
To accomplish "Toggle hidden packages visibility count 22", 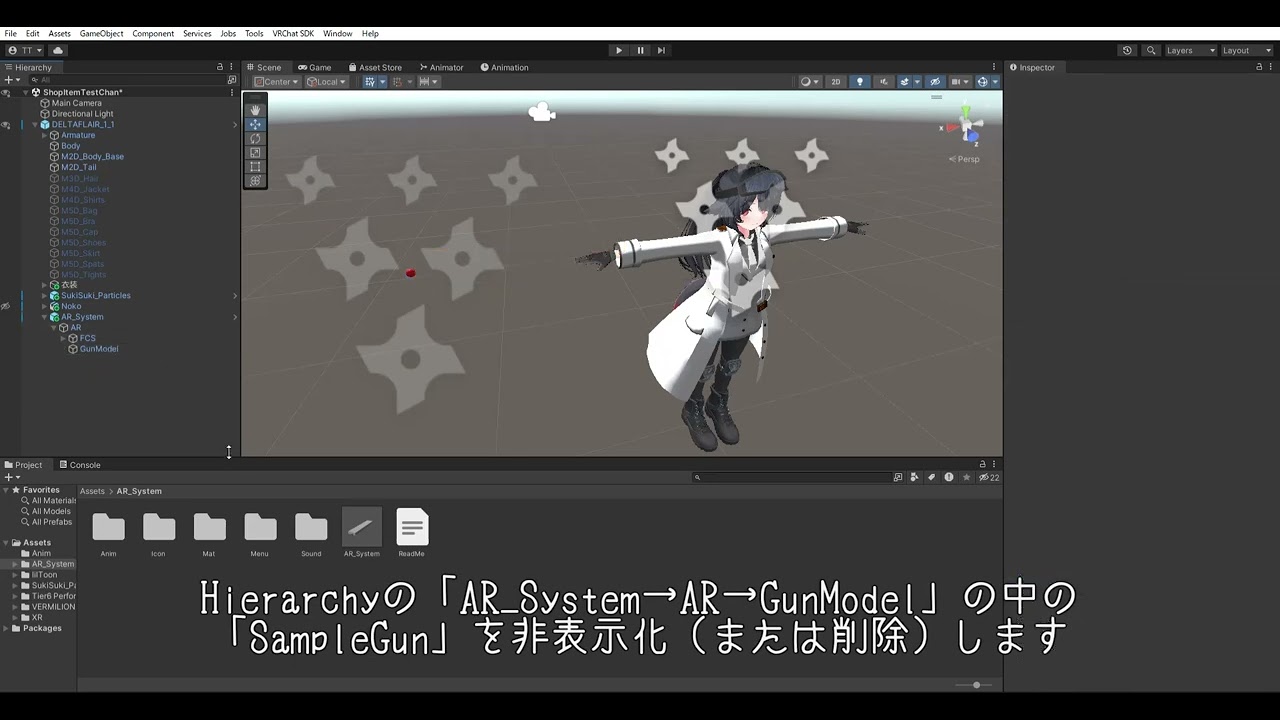I will coord(989,478).
